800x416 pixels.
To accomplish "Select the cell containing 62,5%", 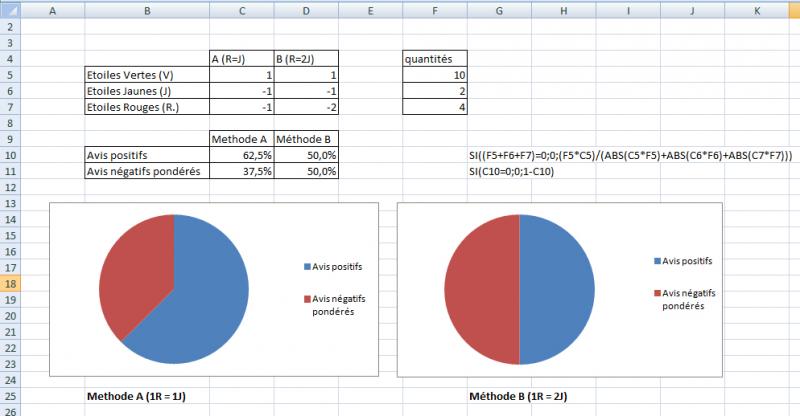I will tap(241, 155).
